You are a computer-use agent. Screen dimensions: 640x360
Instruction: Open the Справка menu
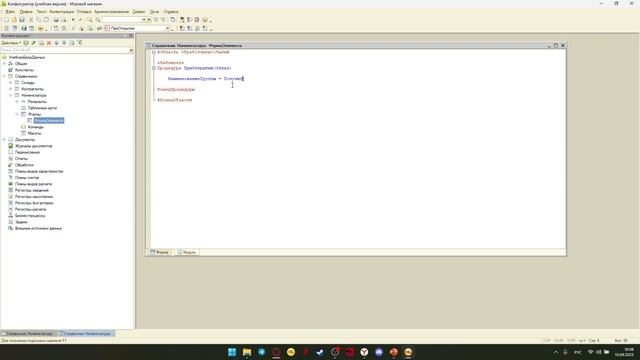(171, 12)
